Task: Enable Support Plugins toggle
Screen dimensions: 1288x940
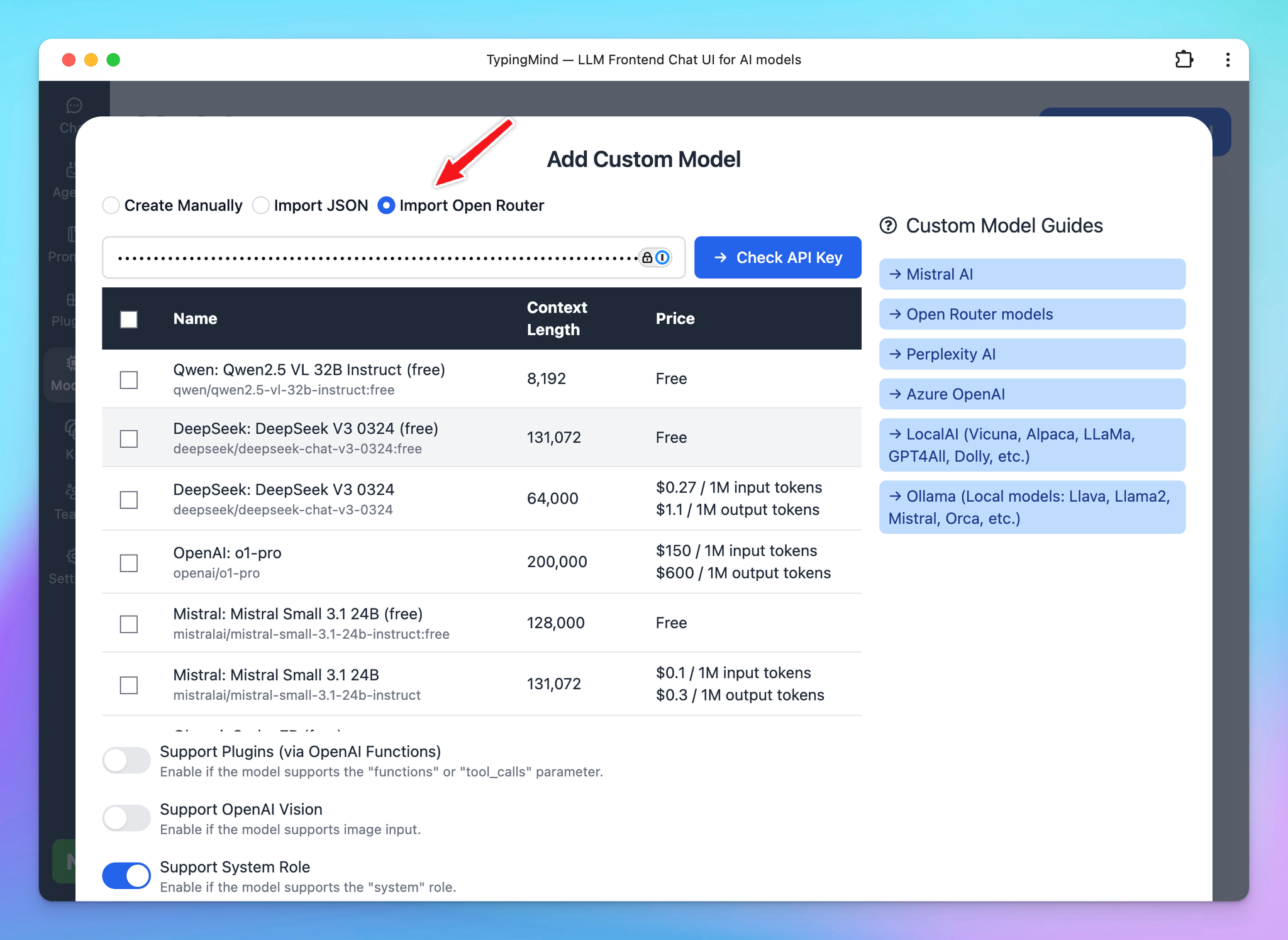Action: [x=126, y=760]
